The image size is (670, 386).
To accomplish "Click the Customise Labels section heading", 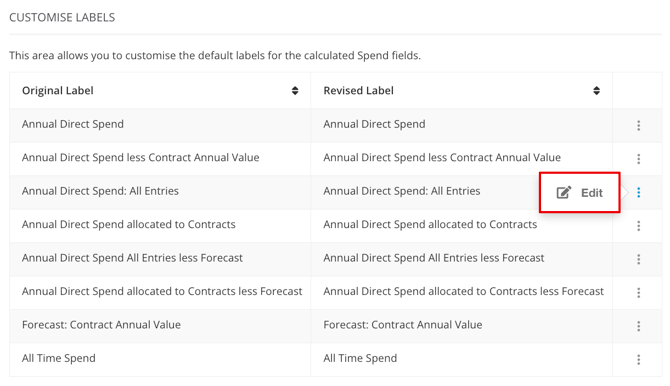I will [62, 18].
